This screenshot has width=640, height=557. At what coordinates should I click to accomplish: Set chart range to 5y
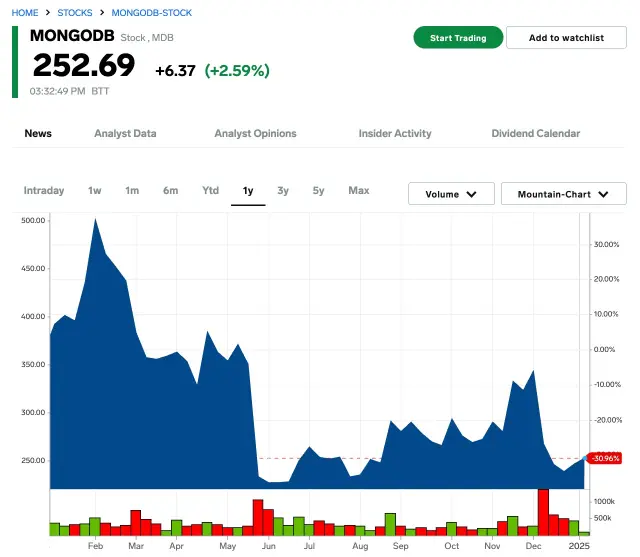[318, 190]
